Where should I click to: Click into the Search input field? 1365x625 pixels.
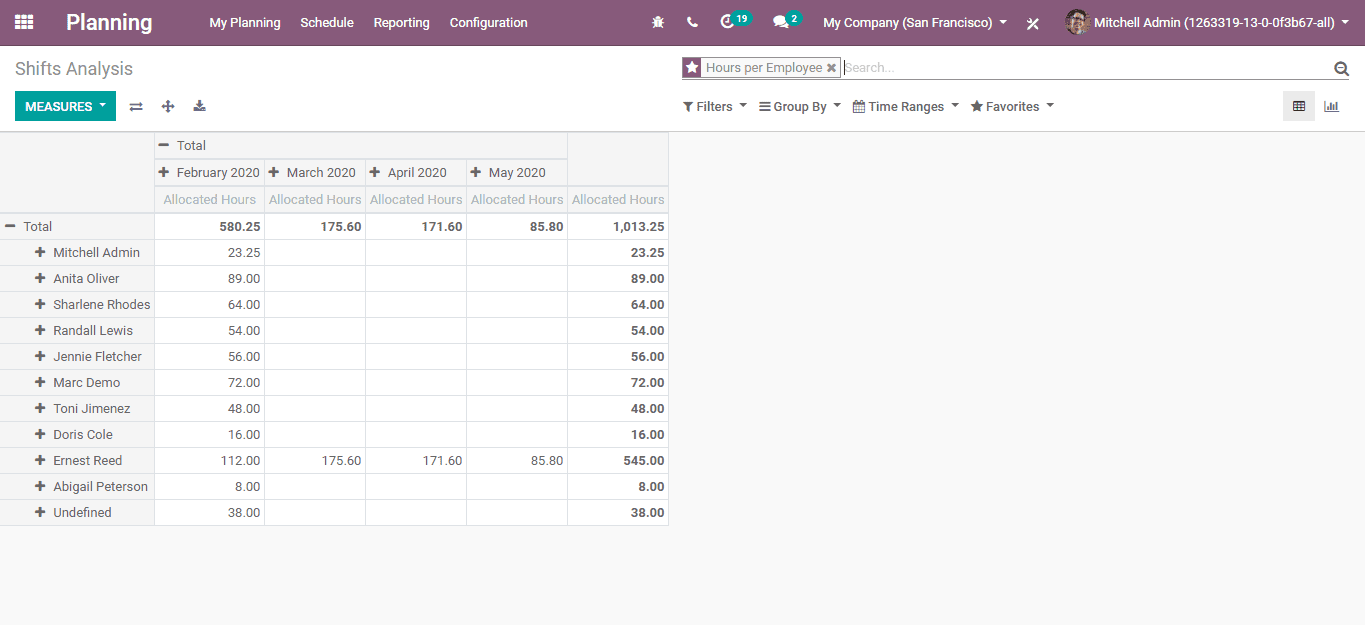1086,68
